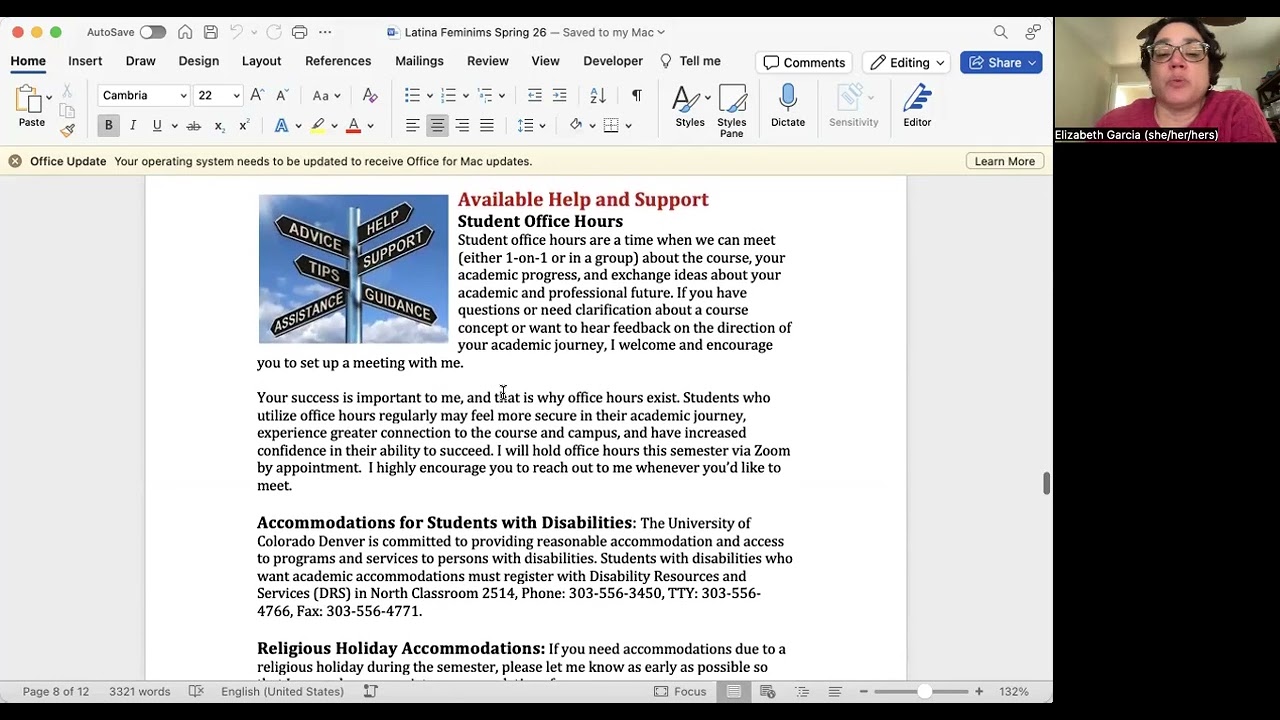The height and width of the screenshot is (720, 1280).
Task: Open the Borders dropdown arrow
Action: (x=628, y=125)
